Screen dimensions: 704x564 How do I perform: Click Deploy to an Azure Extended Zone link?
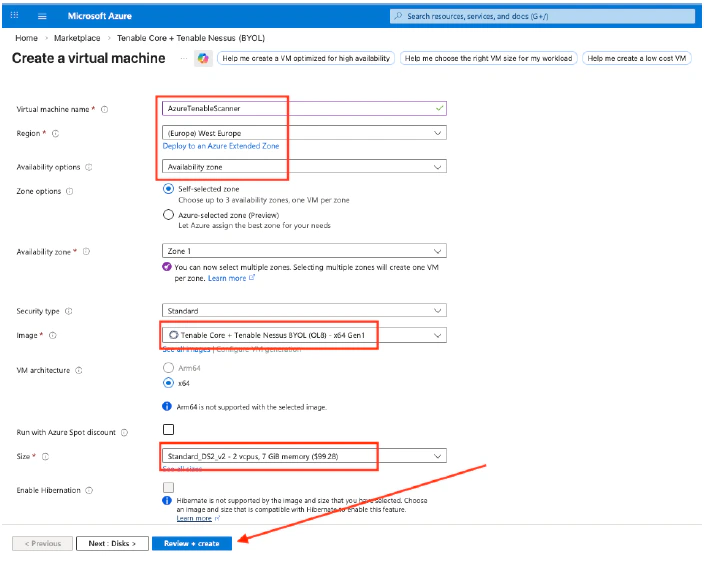click(x=221, y=146)
